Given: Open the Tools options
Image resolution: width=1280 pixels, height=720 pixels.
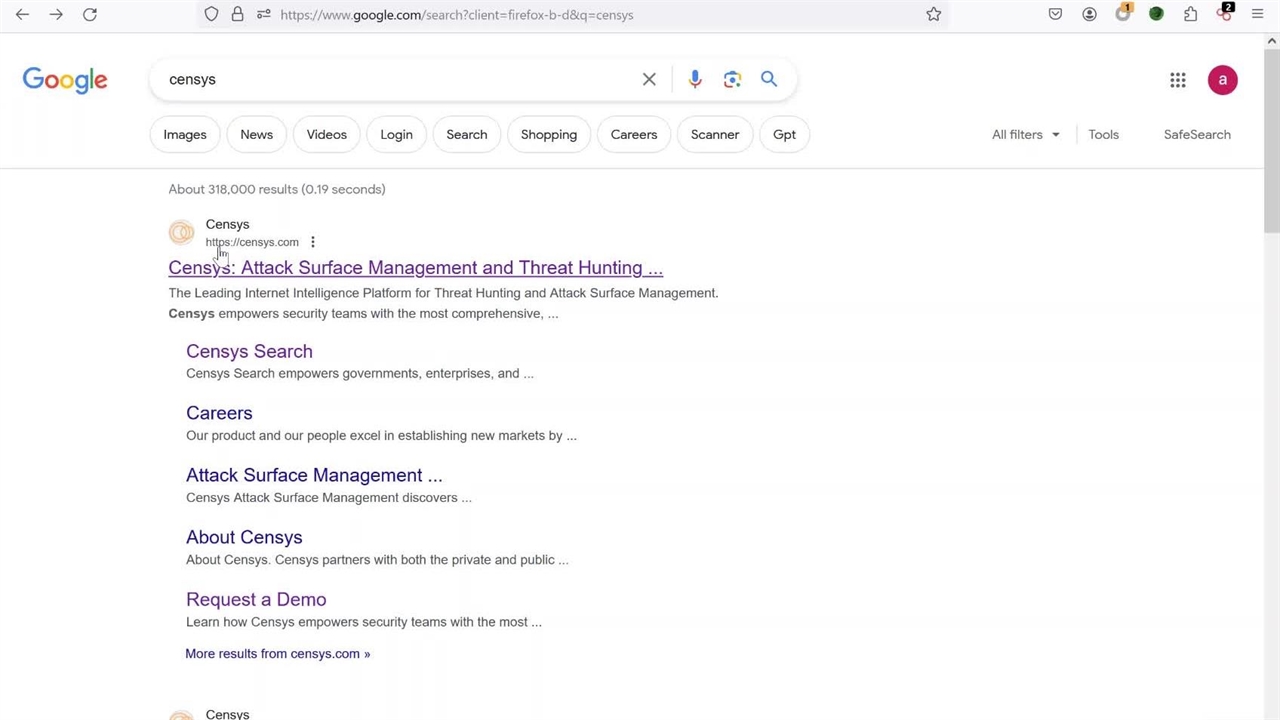Looking at the screenshot, I should point(1103,134).
